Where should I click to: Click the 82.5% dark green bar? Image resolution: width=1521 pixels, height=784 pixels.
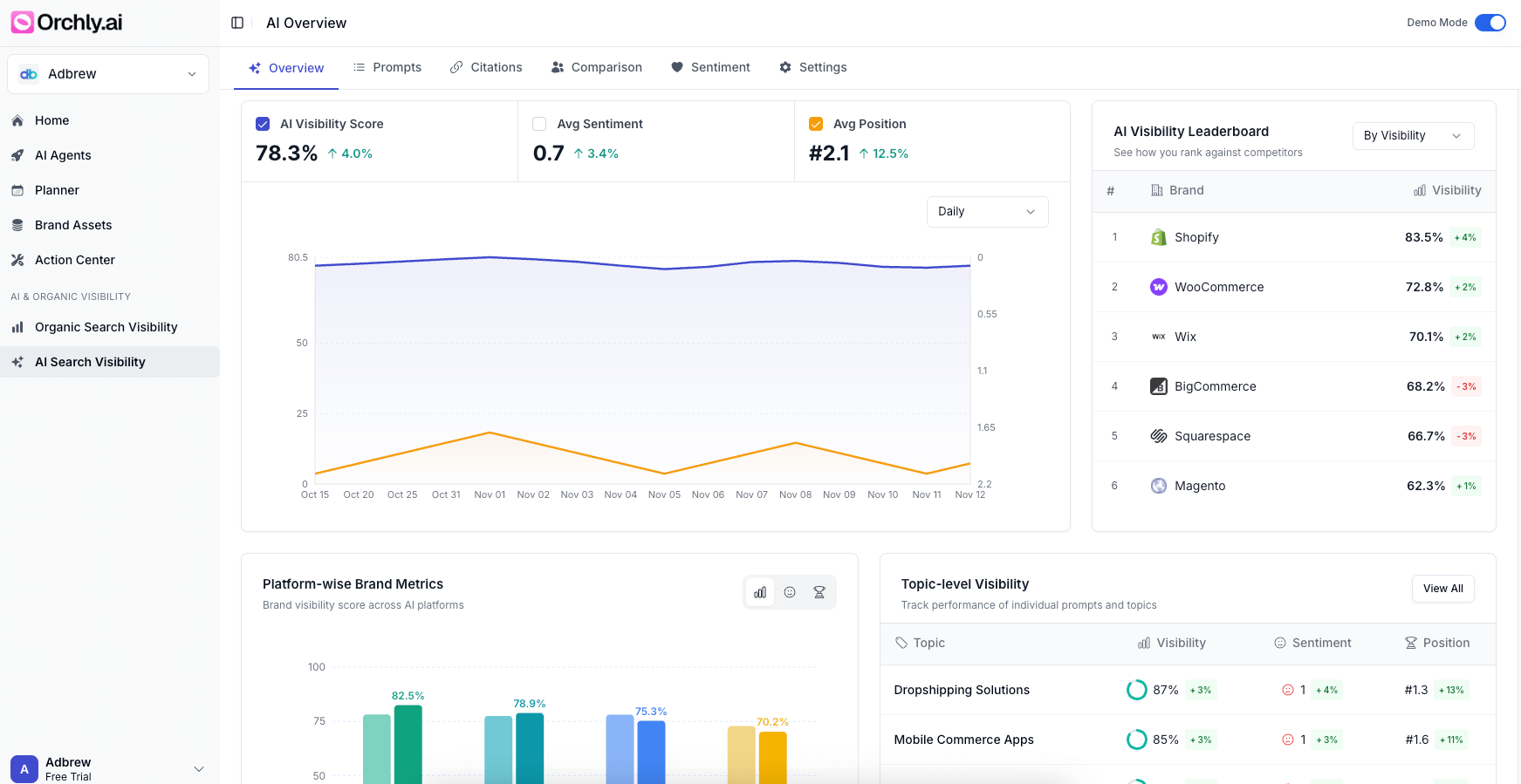408,744
